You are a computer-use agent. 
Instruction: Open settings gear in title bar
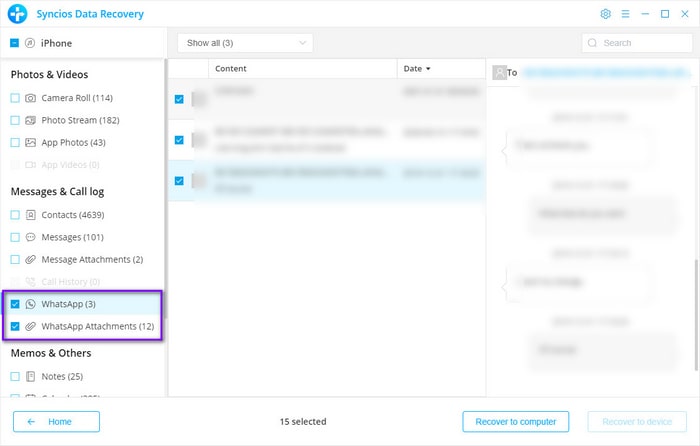[605, 14]
